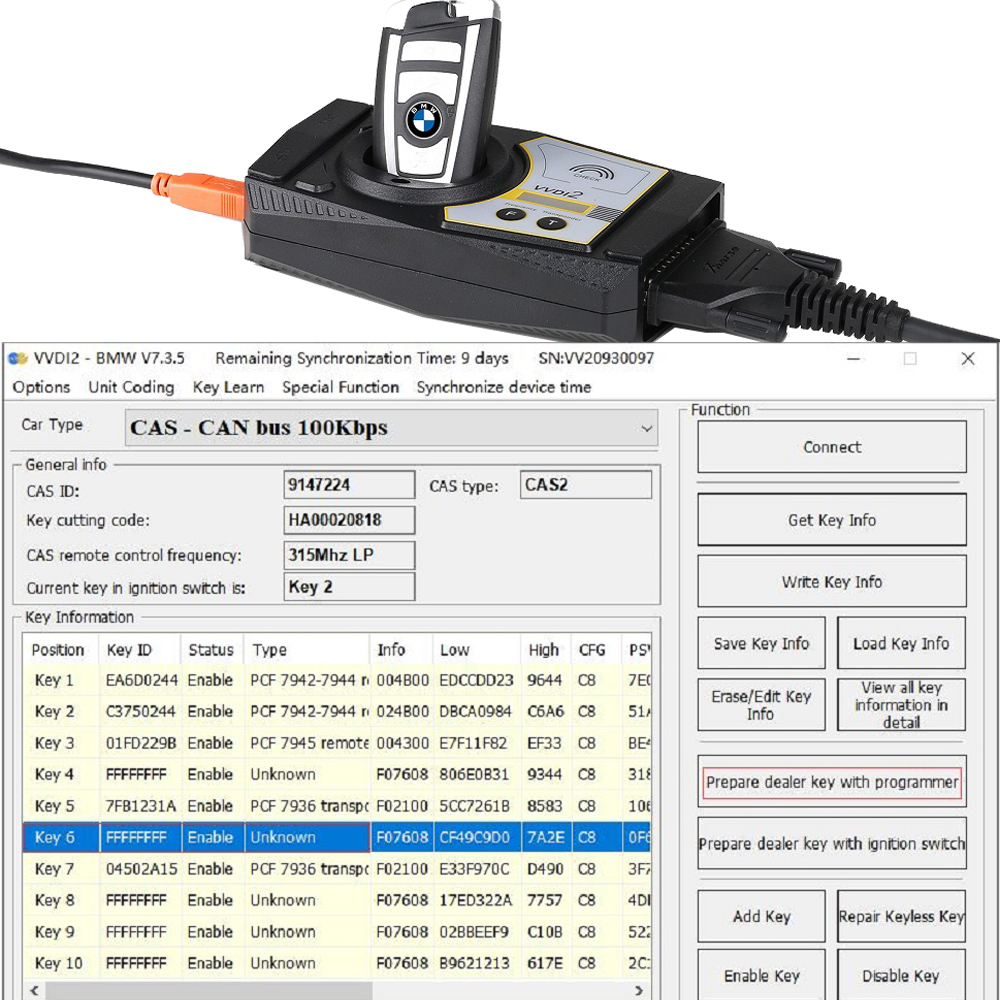Viewport: 1000px width, 1000px height.
Task: Click Key ID cell EA6D0244
Action: click(141, 680)
